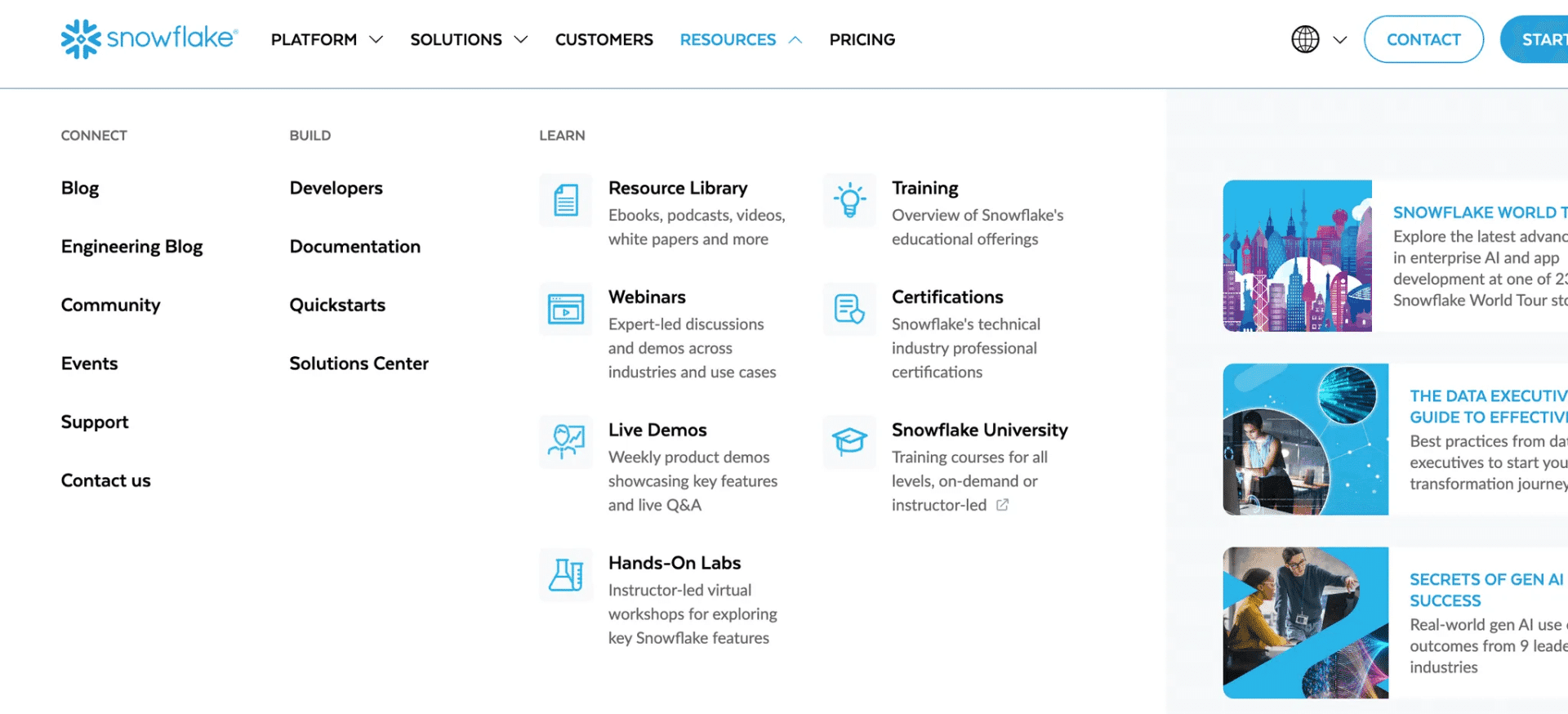
Task: Open the Solutions menu
Action: pos(456,39)
